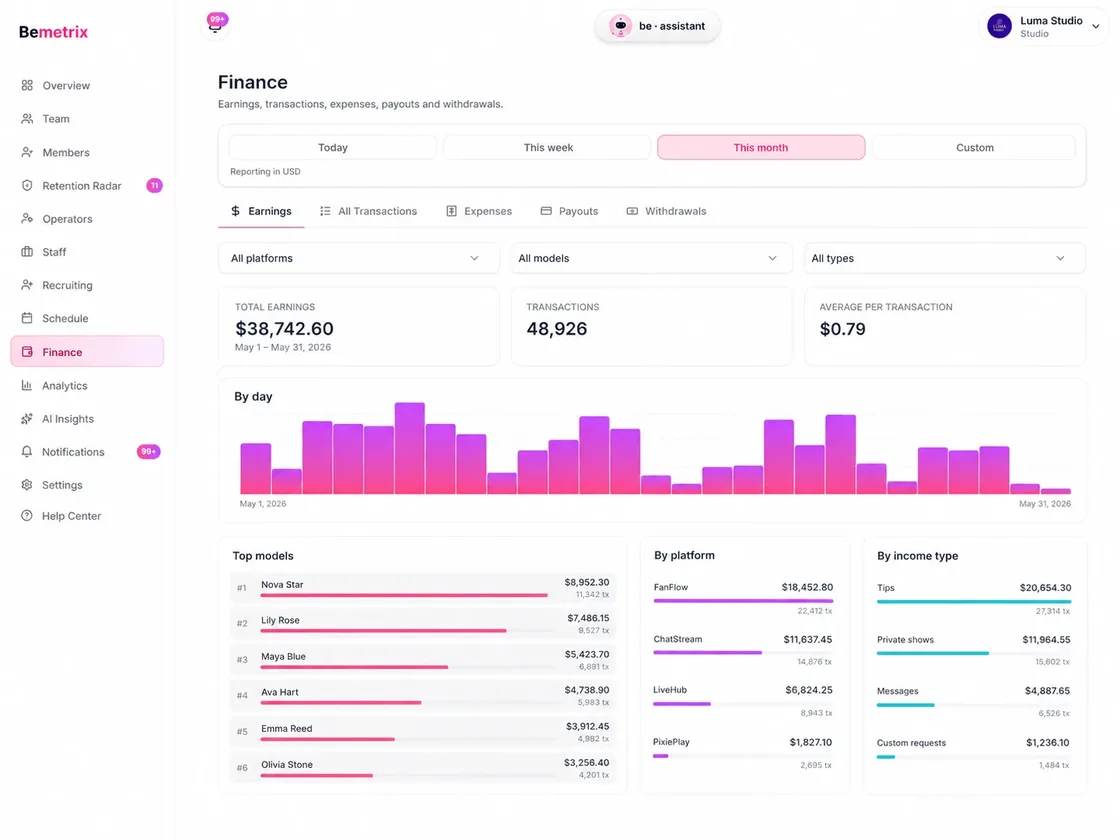Select the This week period option

point(548,148)
